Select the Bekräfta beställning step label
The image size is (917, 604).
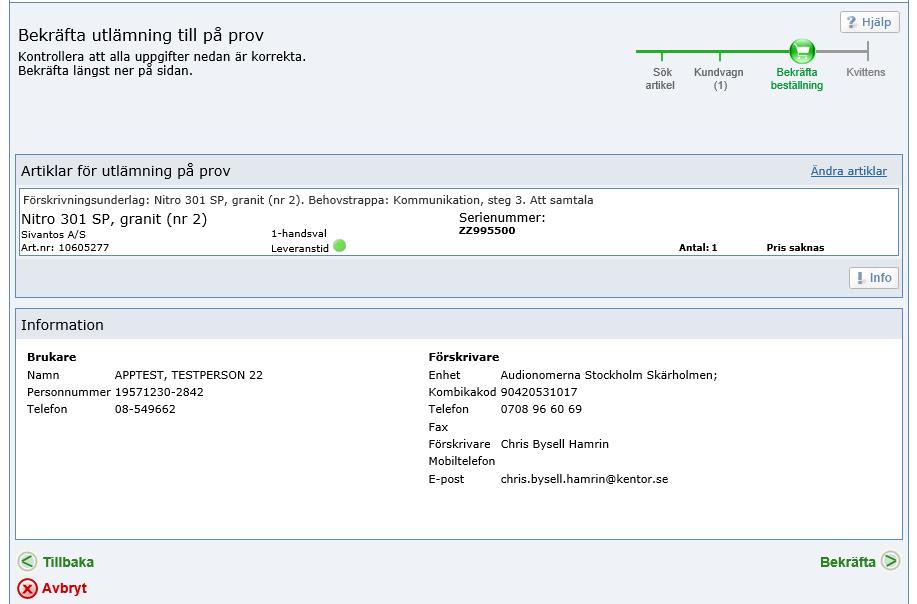click(797, 78)
